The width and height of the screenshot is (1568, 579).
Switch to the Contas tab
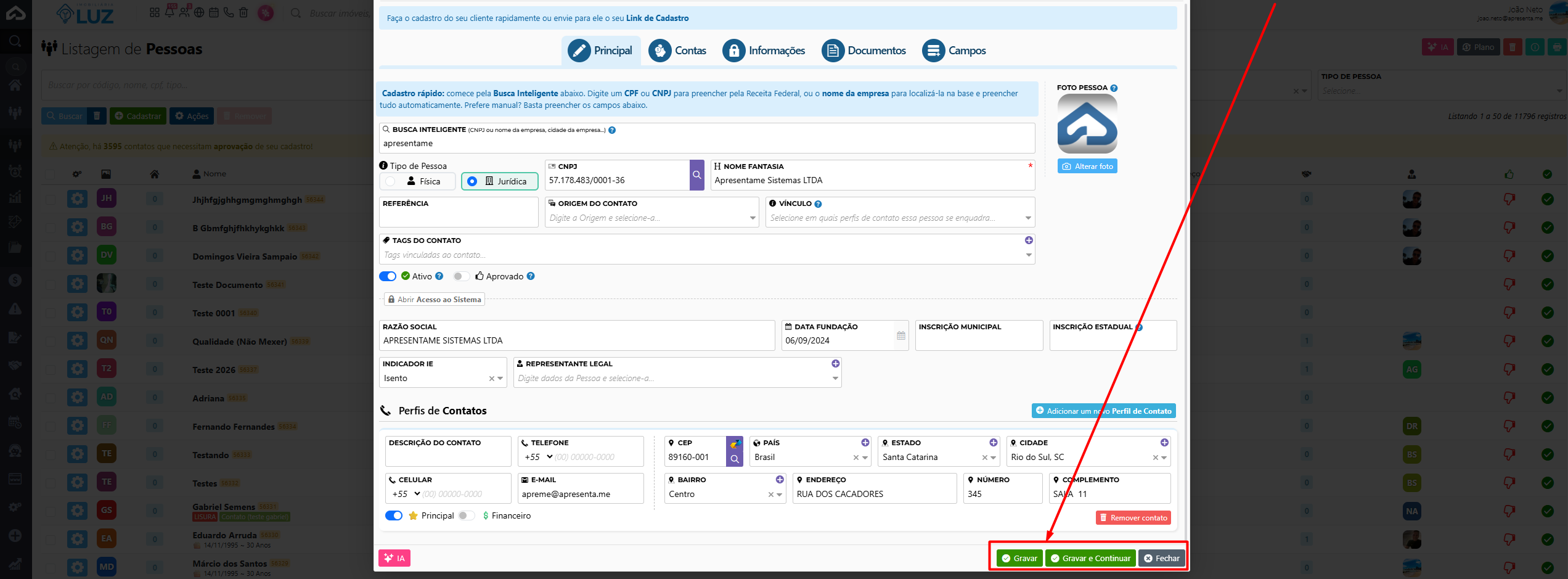[x=677, y=51]
